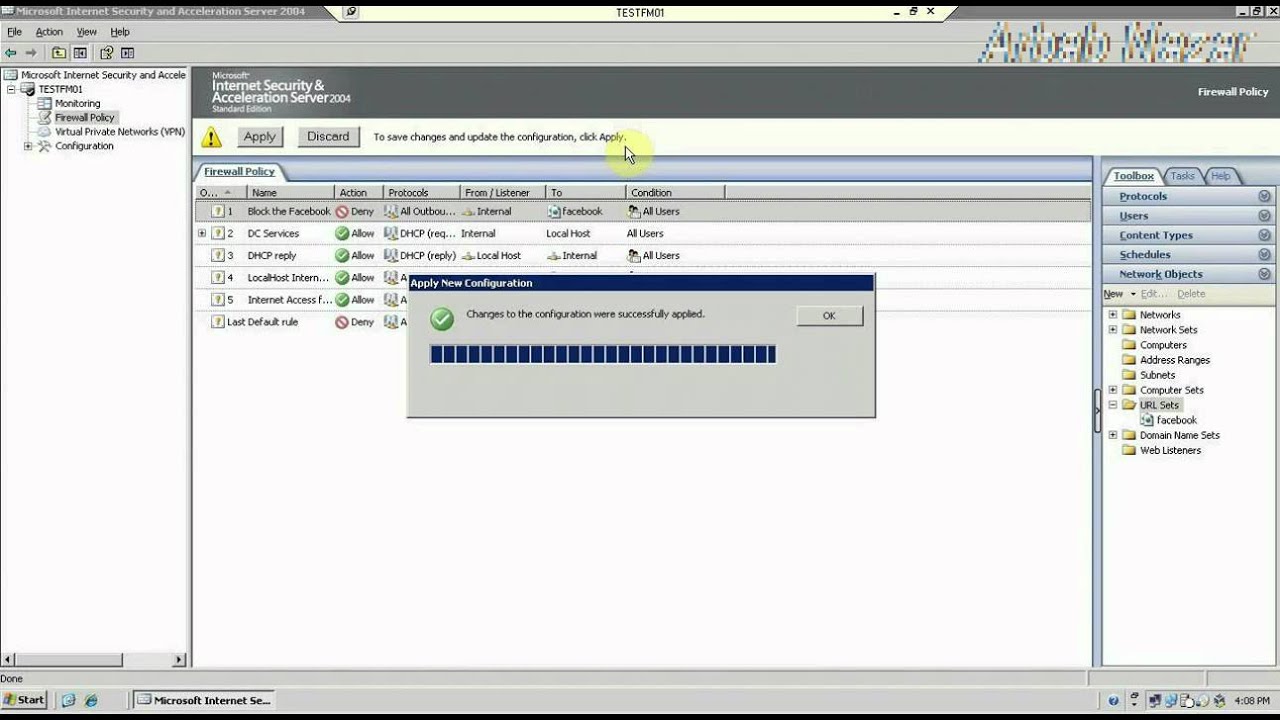This screenshot has height=720, width=1280.
Task: Expand the DC Services rule group
Action: pos(202,234)
